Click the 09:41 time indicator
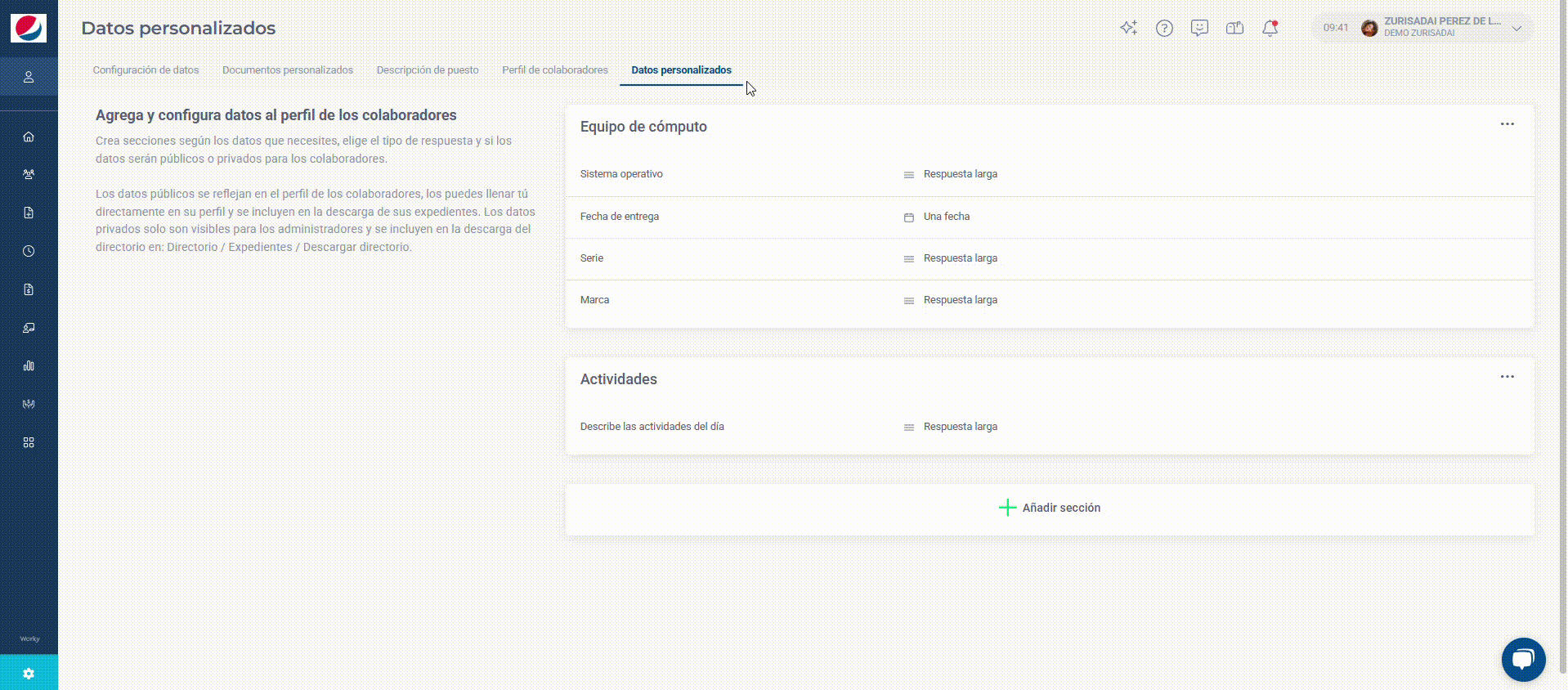The width and height of the screenshot is (1568, 690). coord(1336,28)
